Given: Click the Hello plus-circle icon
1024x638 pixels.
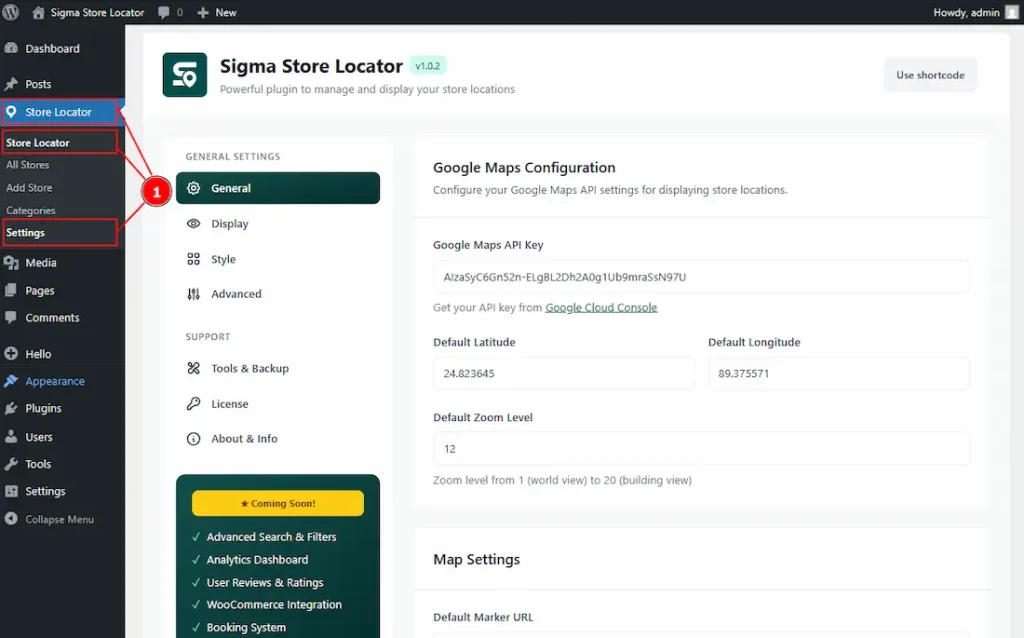Looking at the screenshot, I should (11, 353).
